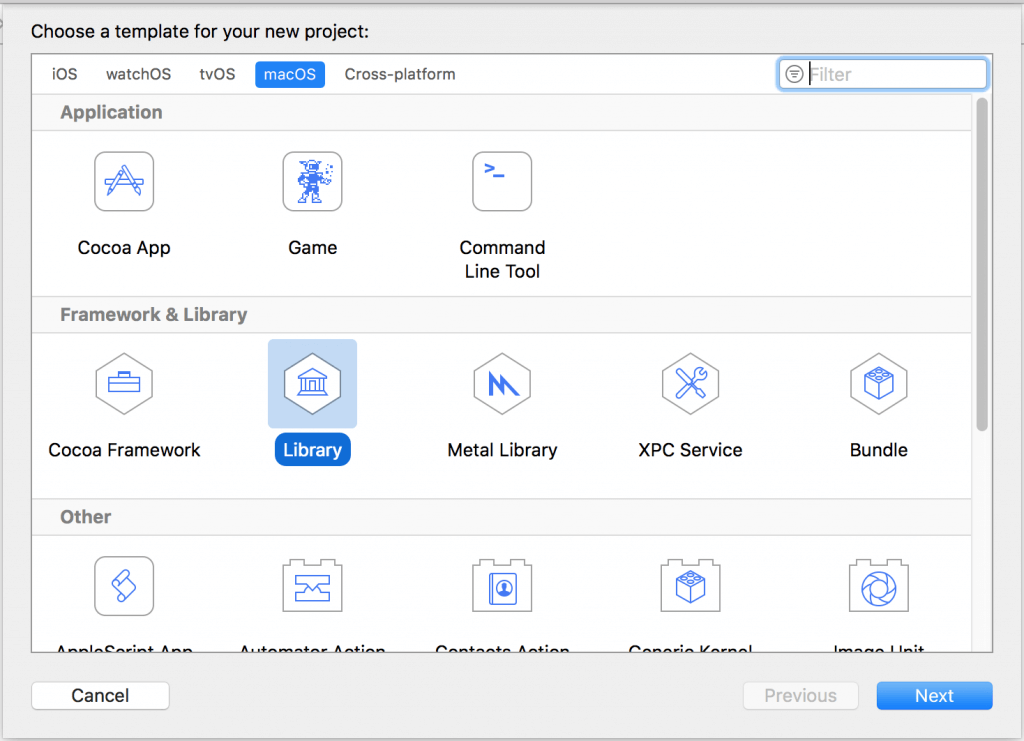This screenshot has width=1024, height=741.
Task: Pick the Cocoa Framework template icon
Action: point(124,383)
